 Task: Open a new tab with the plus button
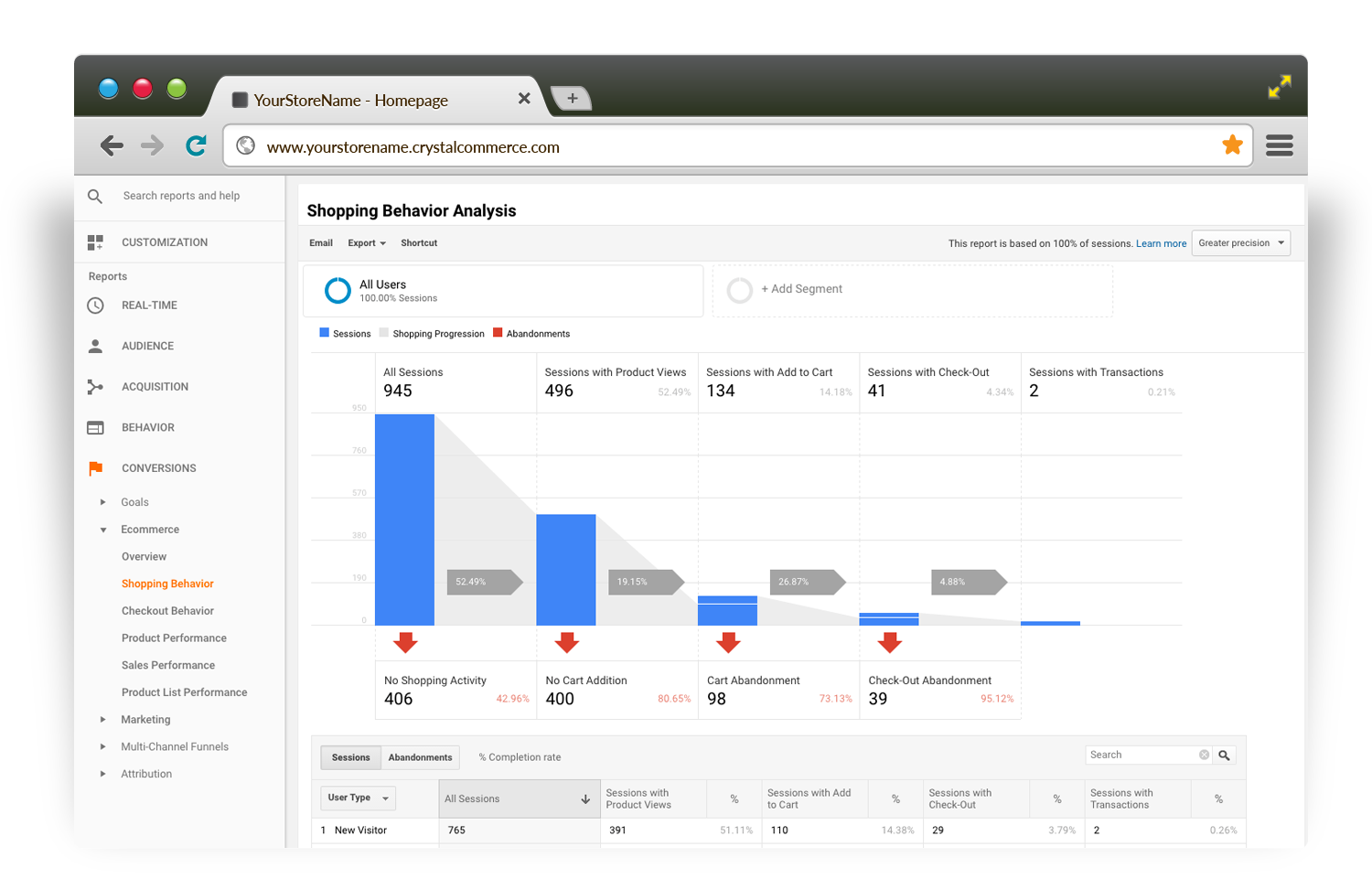(572, 98)
